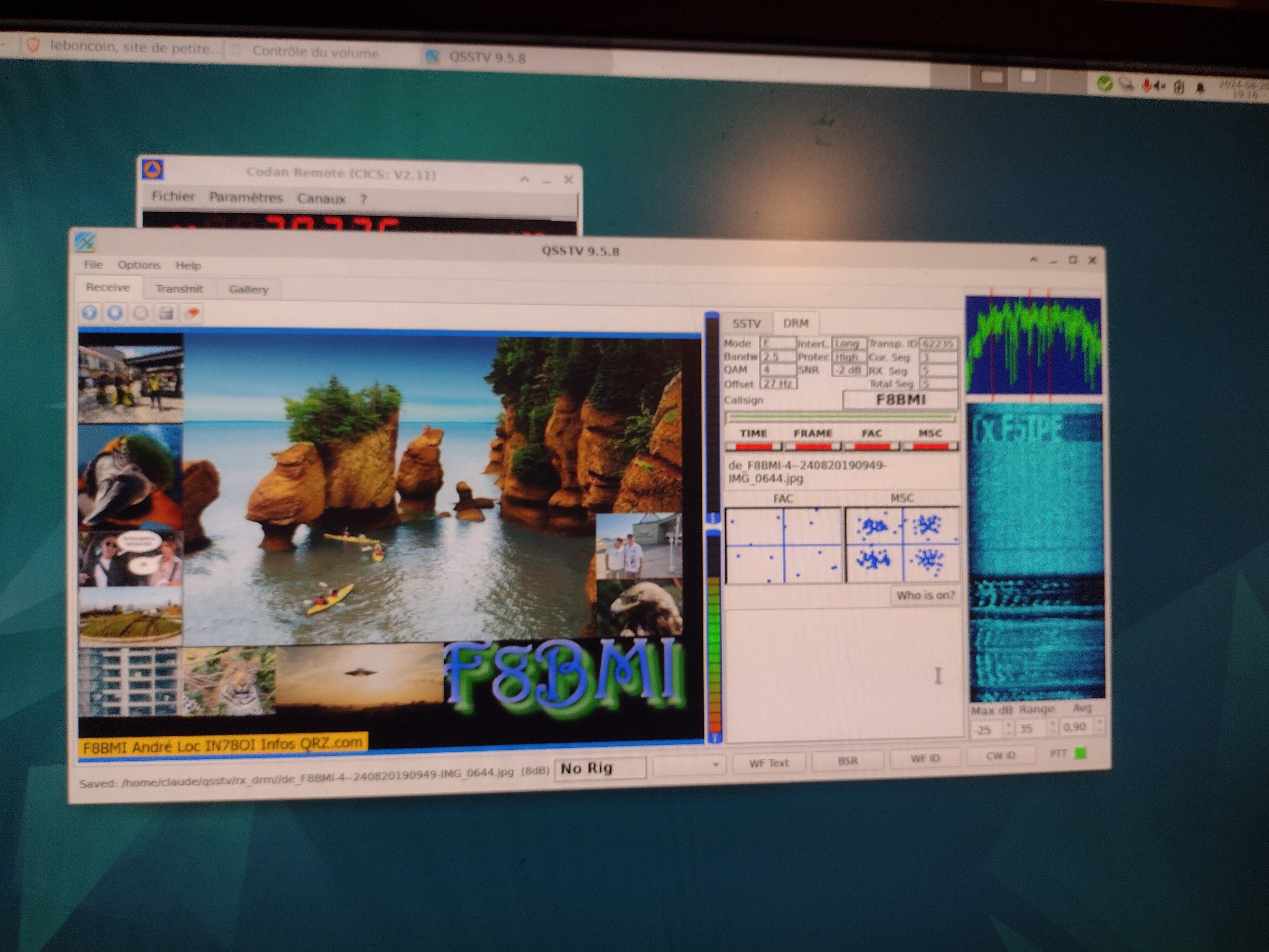Click the BSR button
Image resolution: width=1269 pixels, height=952 pixels.
coord(848,760)
